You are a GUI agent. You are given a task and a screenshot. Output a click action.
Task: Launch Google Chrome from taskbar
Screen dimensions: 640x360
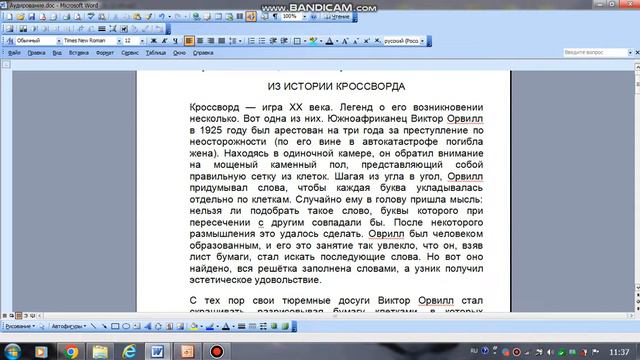71,351
